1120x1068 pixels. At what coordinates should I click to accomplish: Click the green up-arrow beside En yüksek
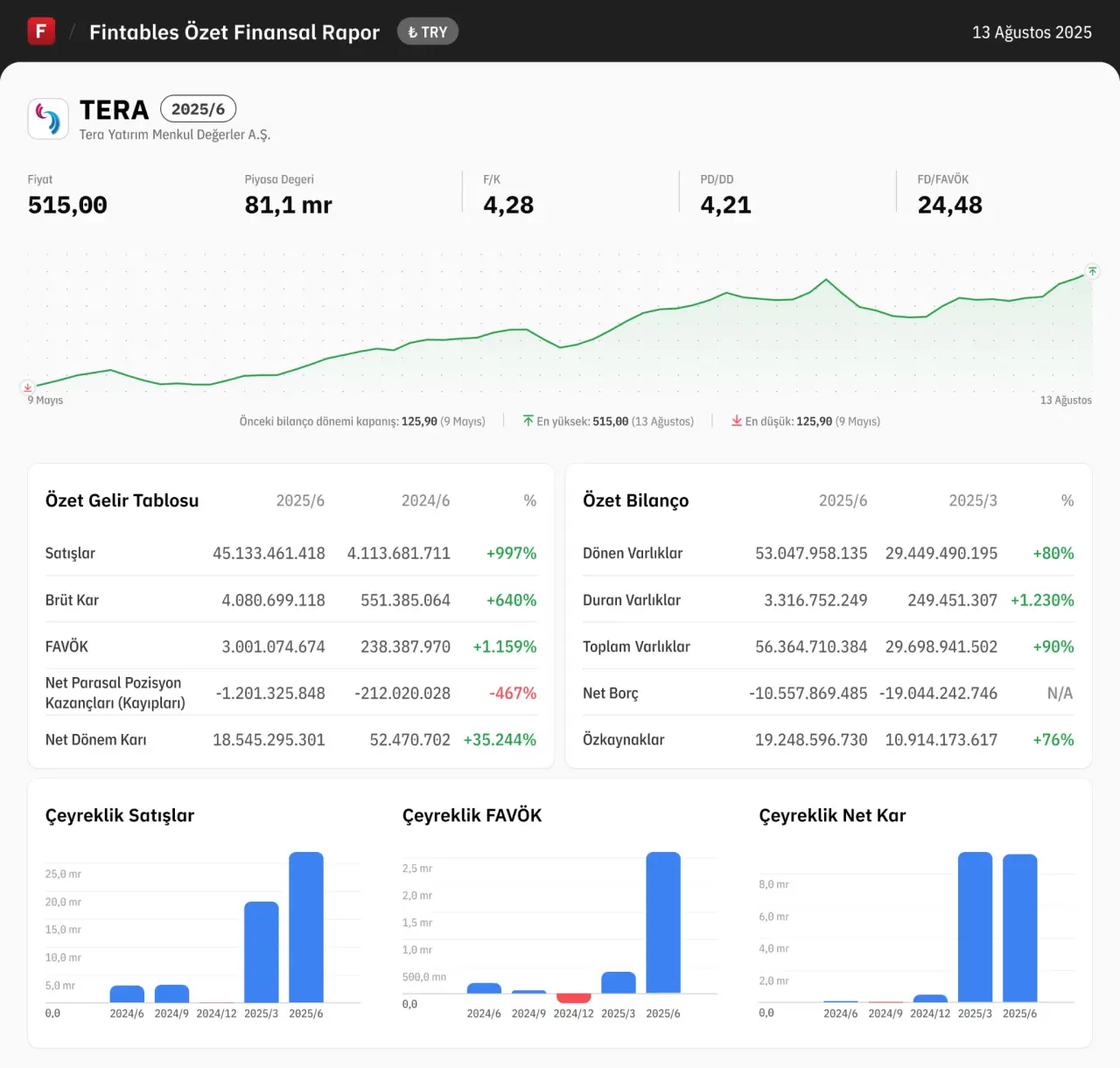[528, 421]
